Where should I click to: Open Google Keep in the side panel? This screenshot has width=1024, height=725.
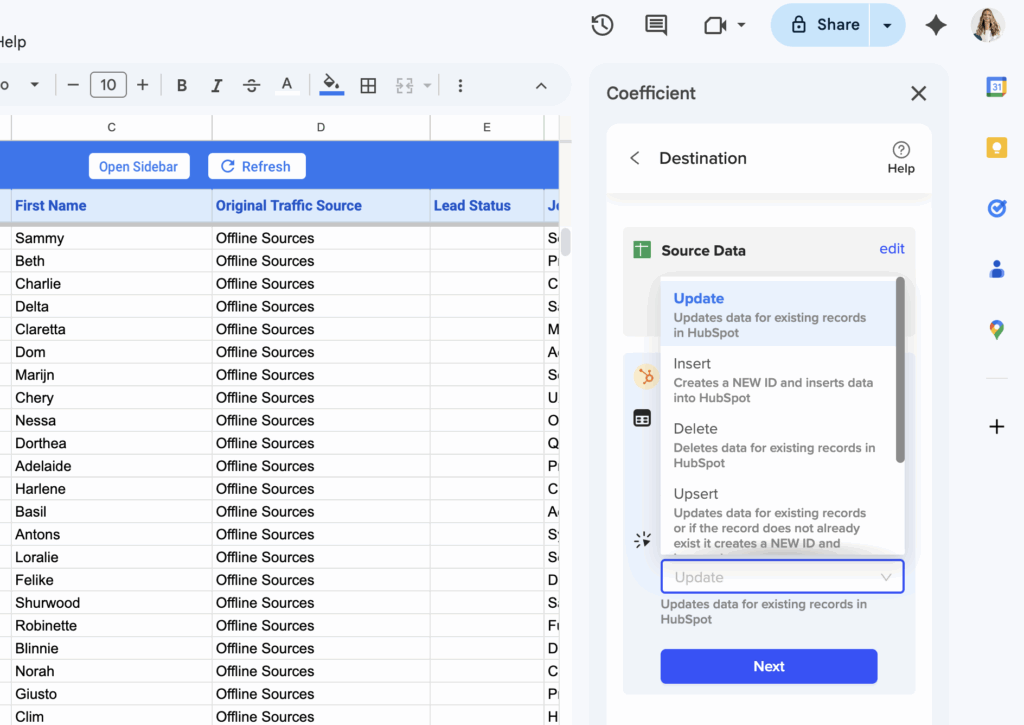coord(996,147)
